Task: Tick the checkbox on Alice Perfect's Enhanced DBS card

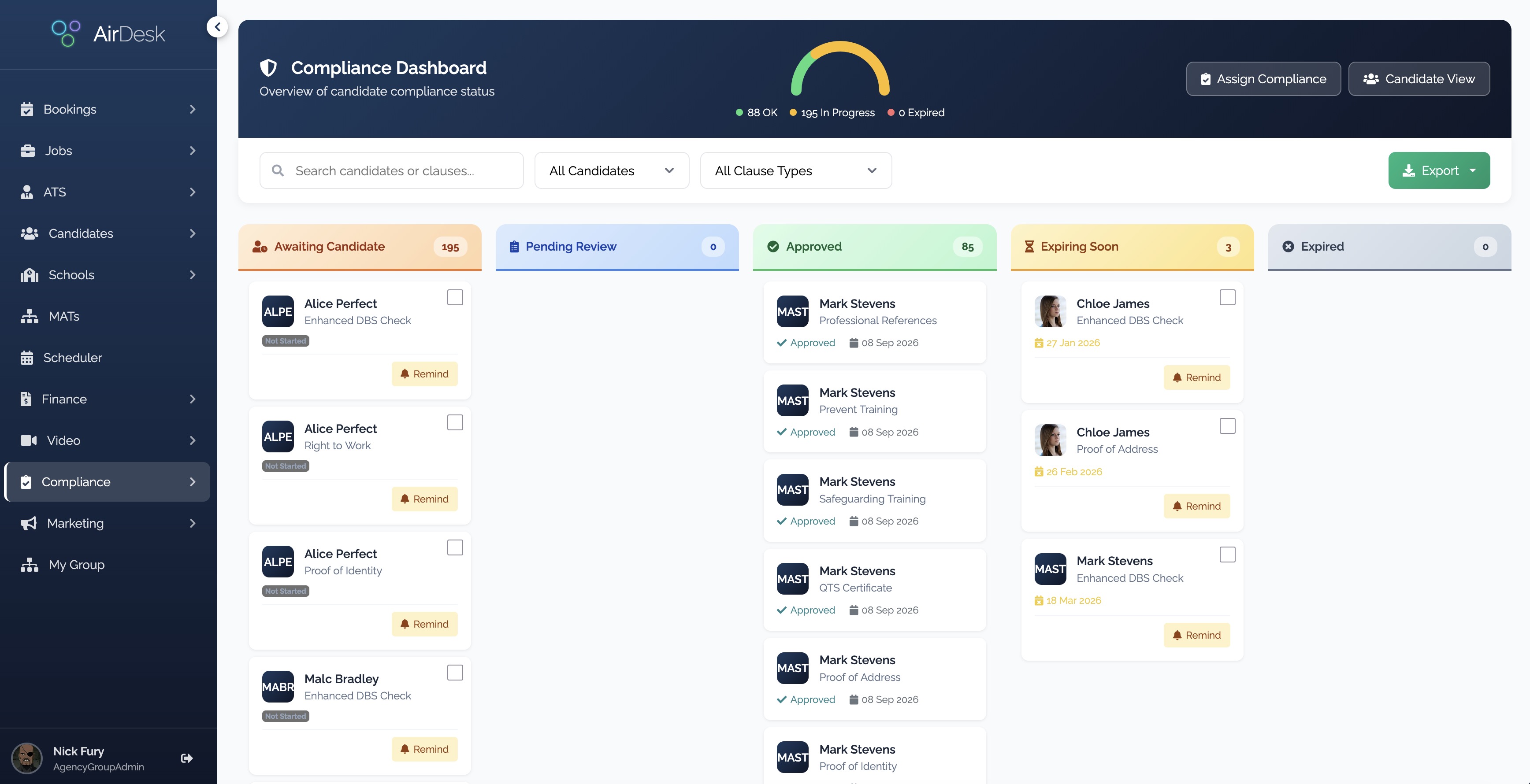Action: click(455, 297)
